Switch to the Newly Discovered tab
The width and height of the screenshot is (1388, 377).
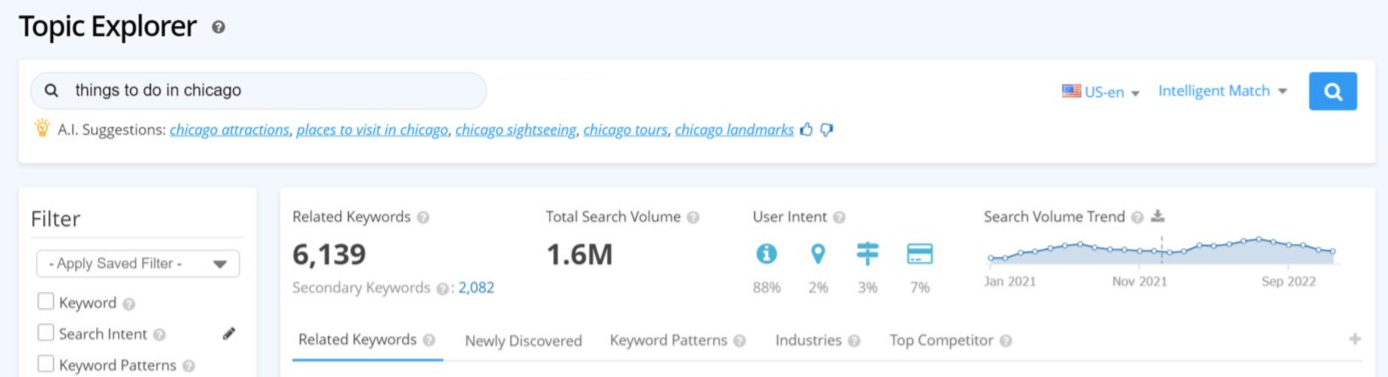pos(523,341)
